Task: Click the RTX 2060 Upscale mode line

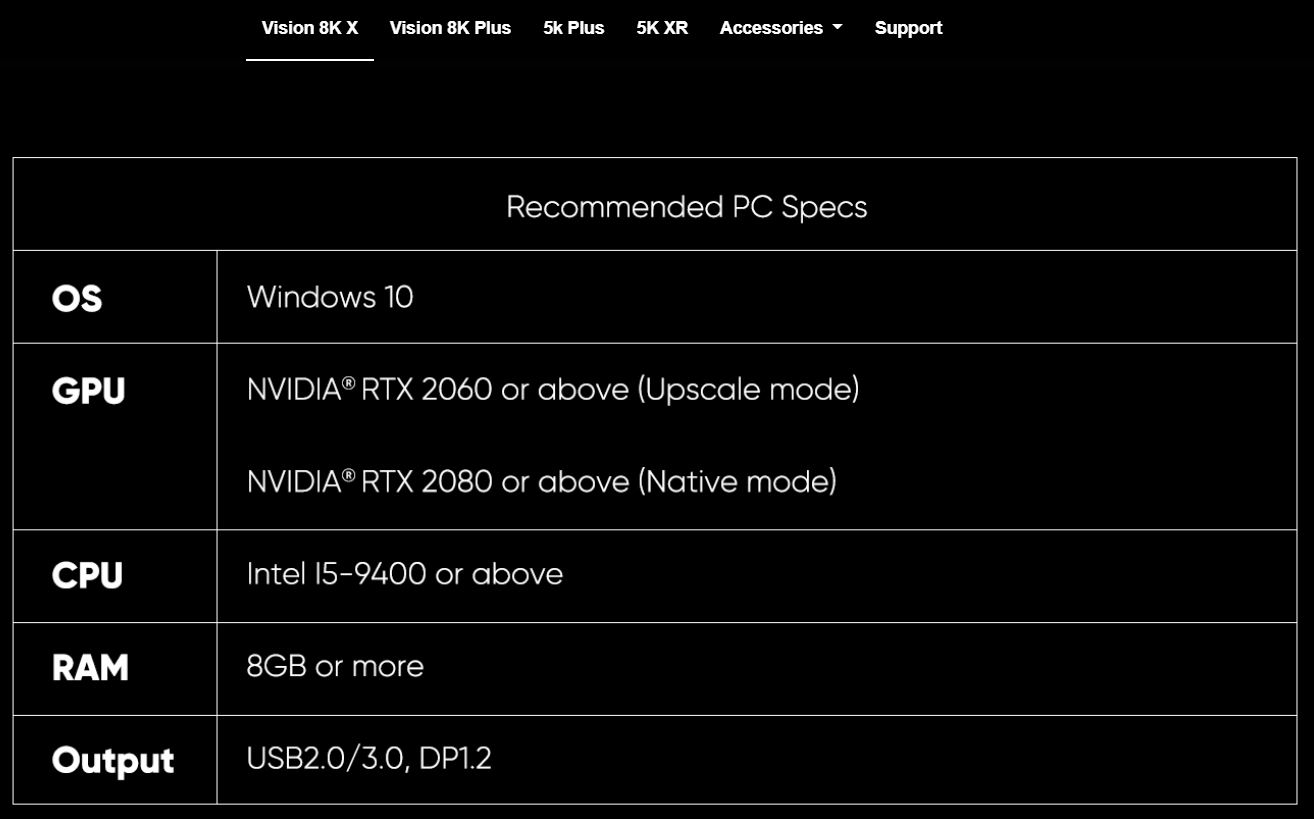Action: (x=553, y=389)
